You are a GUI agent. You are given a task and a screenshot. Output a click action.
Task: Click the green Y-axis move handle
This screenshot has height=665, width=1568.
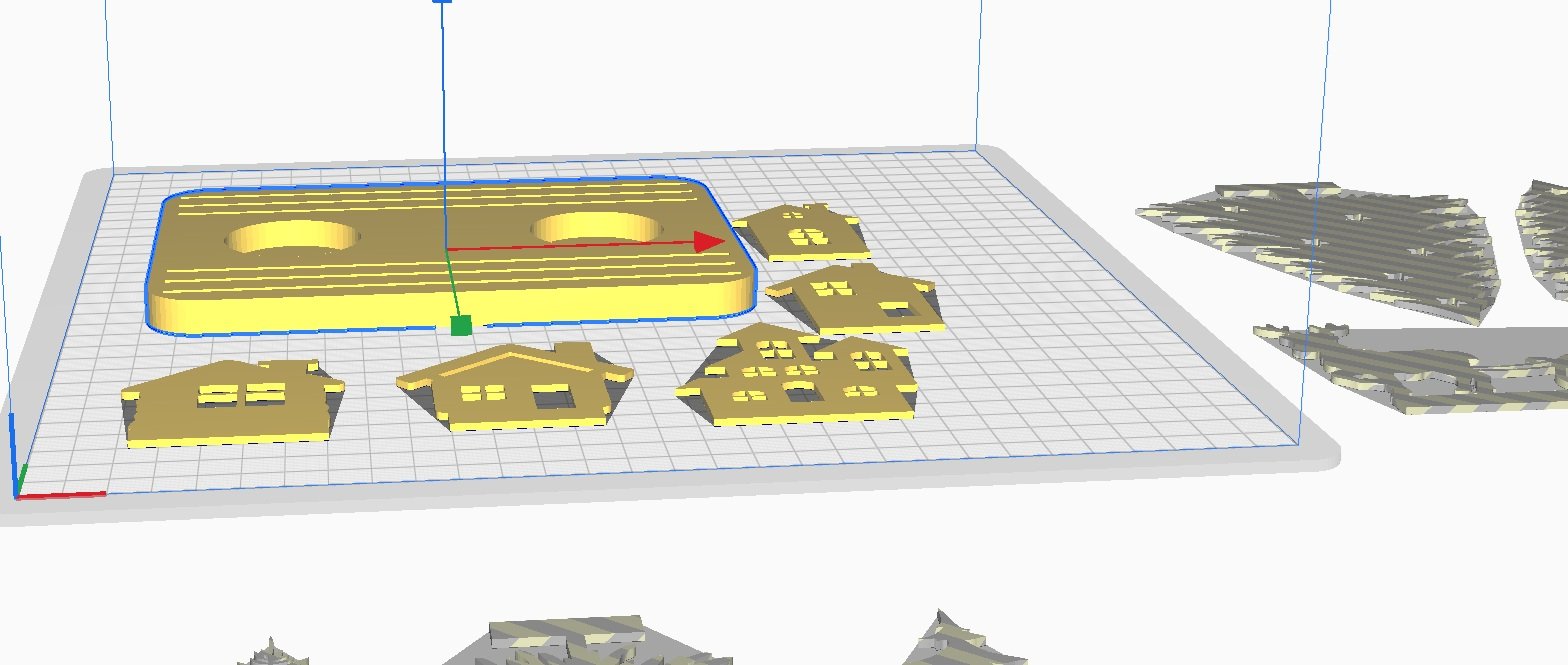click(461, 325)
